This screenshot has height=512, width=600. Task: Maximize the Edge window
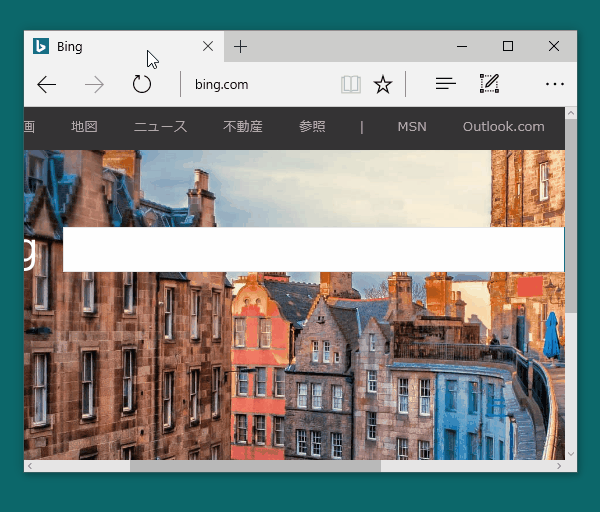[x=508, y=46]
